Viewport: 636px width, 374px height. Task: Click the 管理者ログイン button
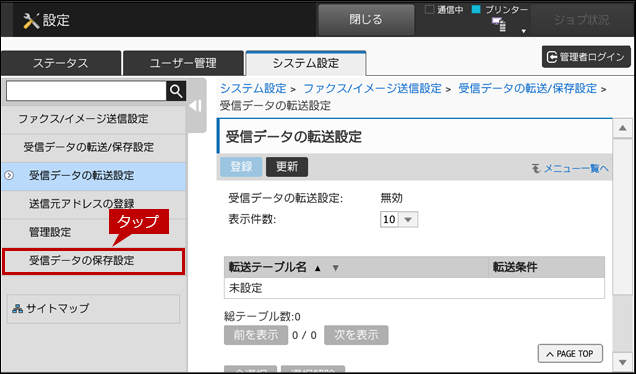tap(586, 57)
